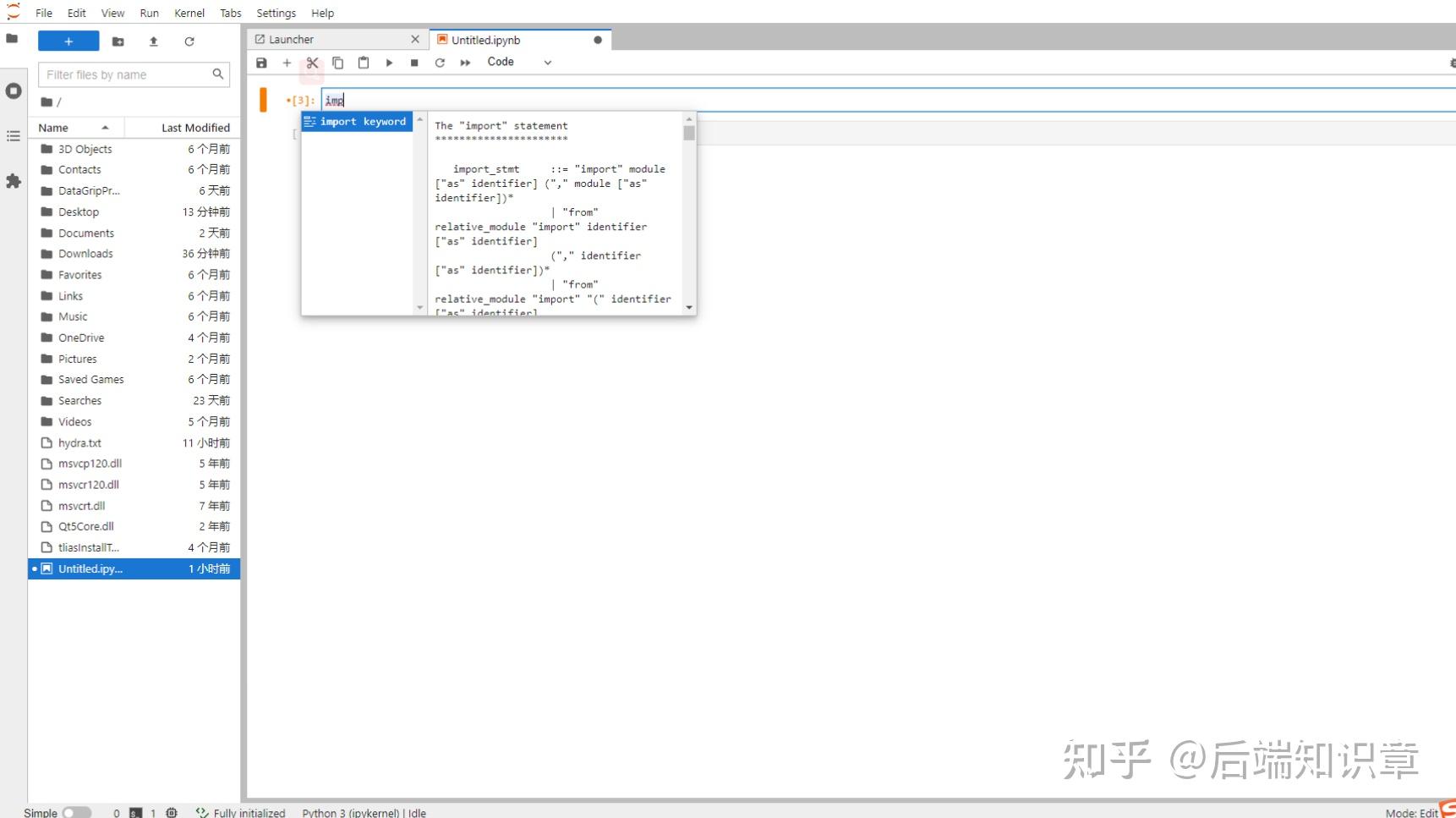Open the Run menu
This screenshot has width=1456, height=818.
(x=150, y=13)
